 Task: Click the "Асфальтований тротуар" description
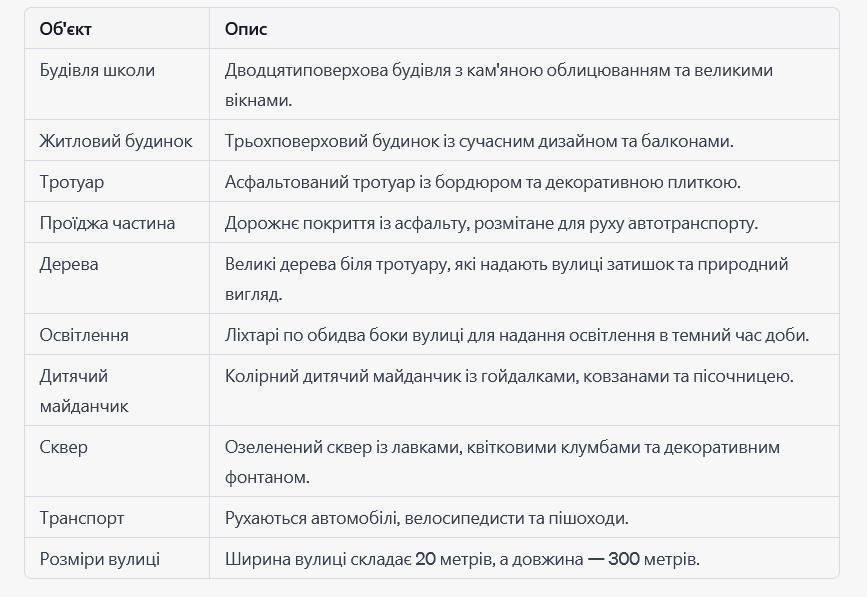click(483, 182)
